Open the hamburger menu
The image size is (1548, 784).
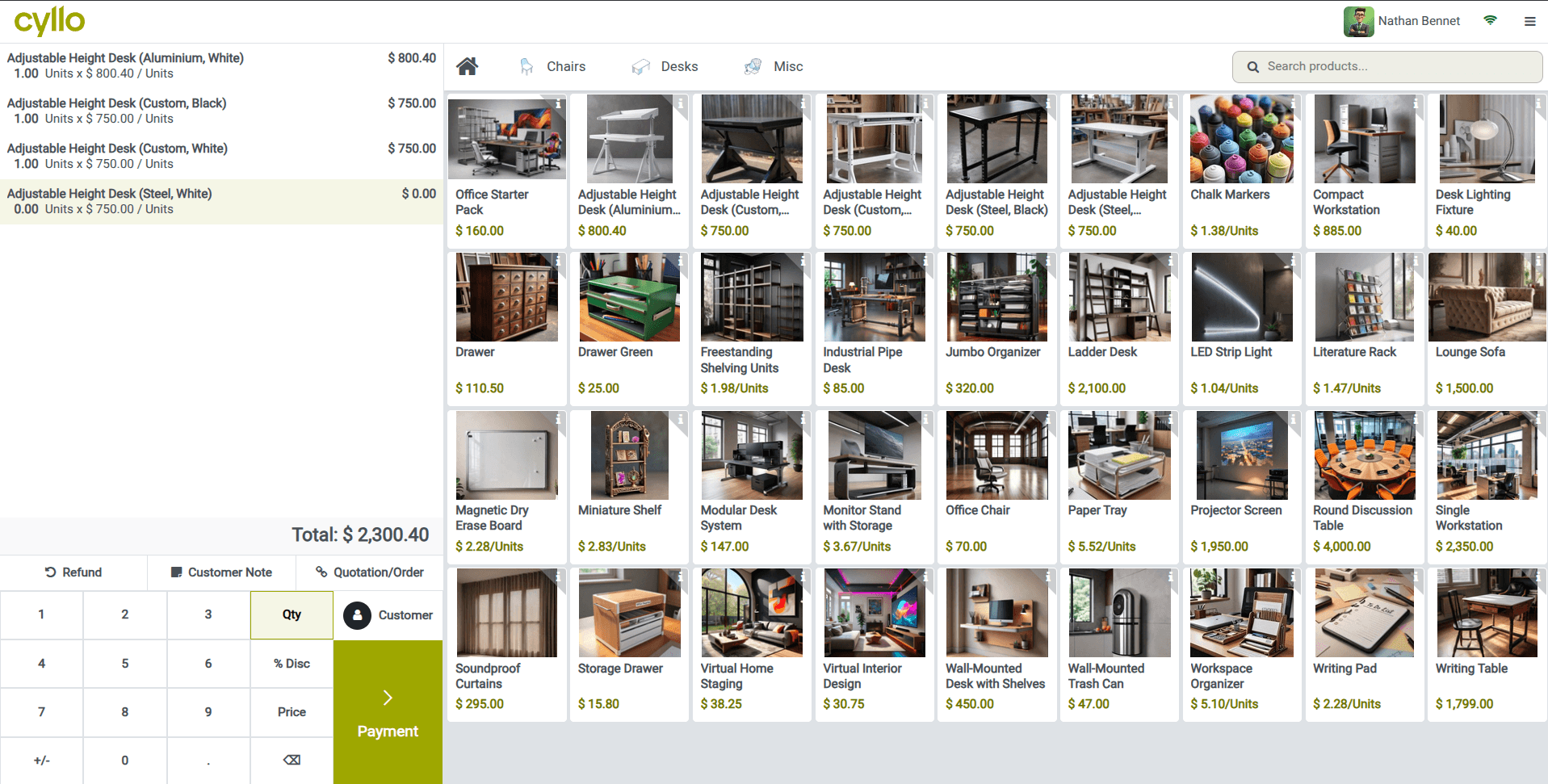(x=1530, y=21)
